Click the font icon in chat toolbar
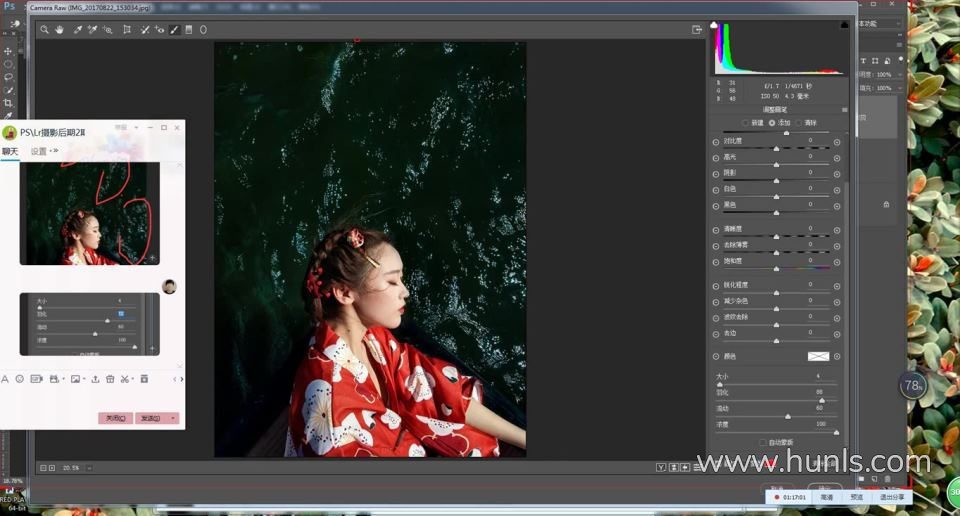Image resolution: width=960 pixels, height=516 pixels. 5,380
